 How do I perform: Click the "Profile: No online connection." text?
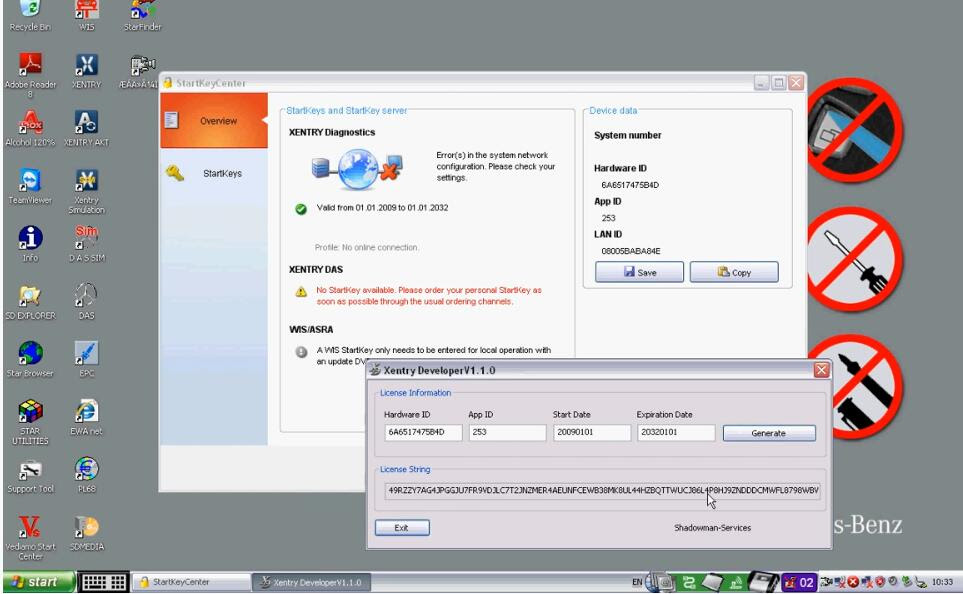[367, 247]
